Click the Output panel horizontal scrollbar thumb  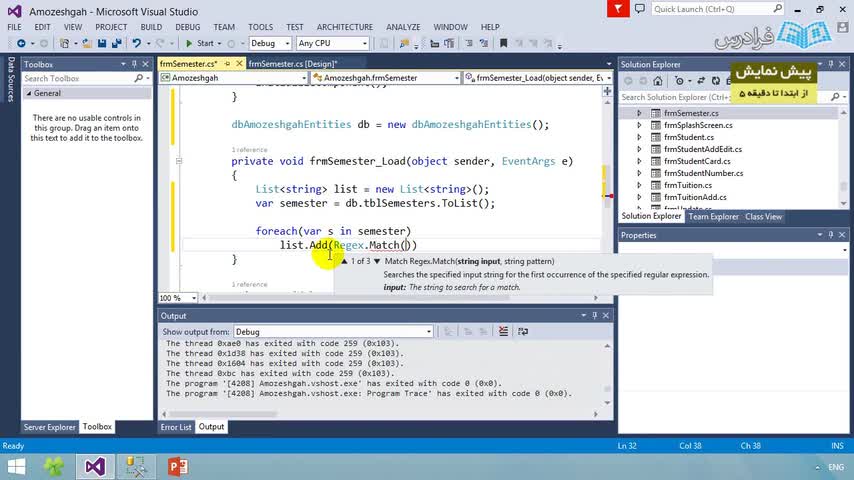tap(223, 414)
